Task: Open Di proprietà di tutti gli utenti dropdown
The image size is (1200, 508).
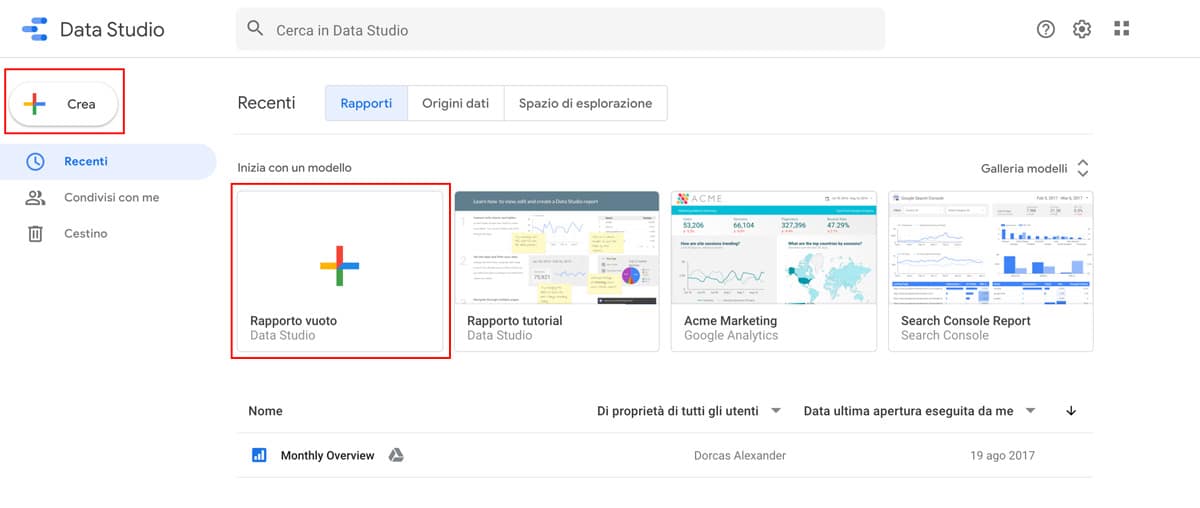Action: pos(689,411)
